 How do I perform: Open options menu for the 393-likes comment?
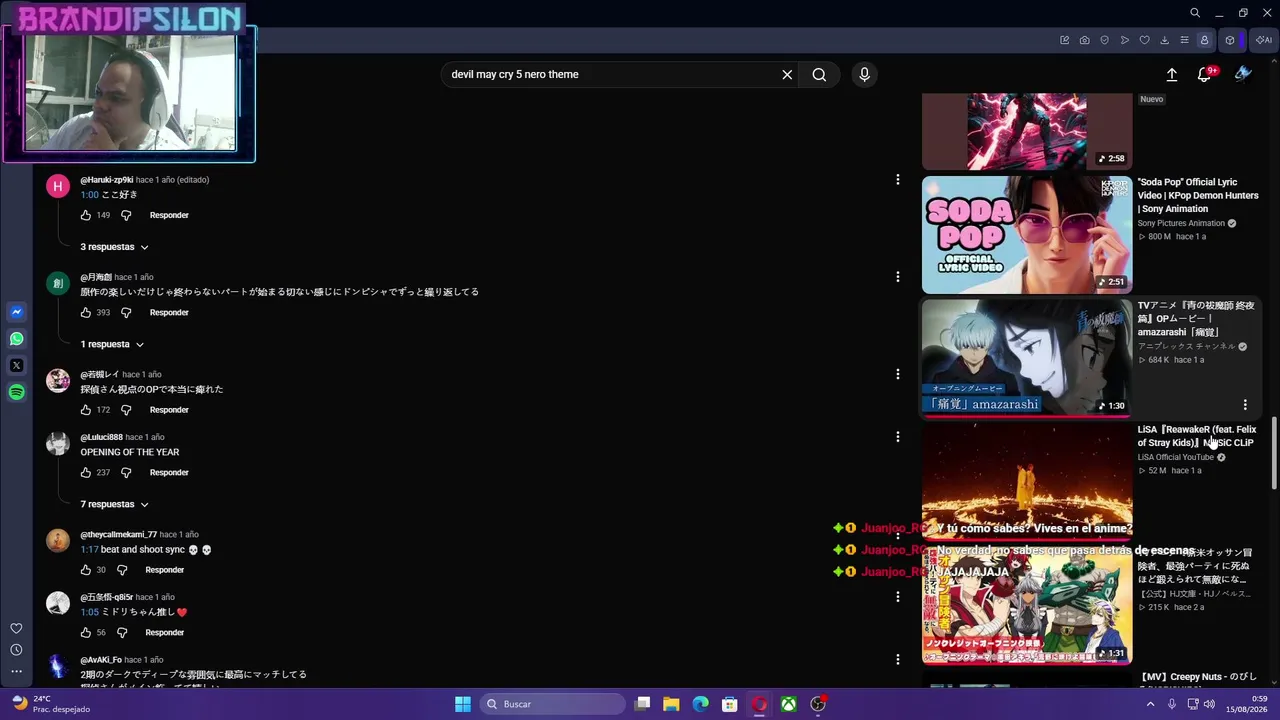pos(898,277)
